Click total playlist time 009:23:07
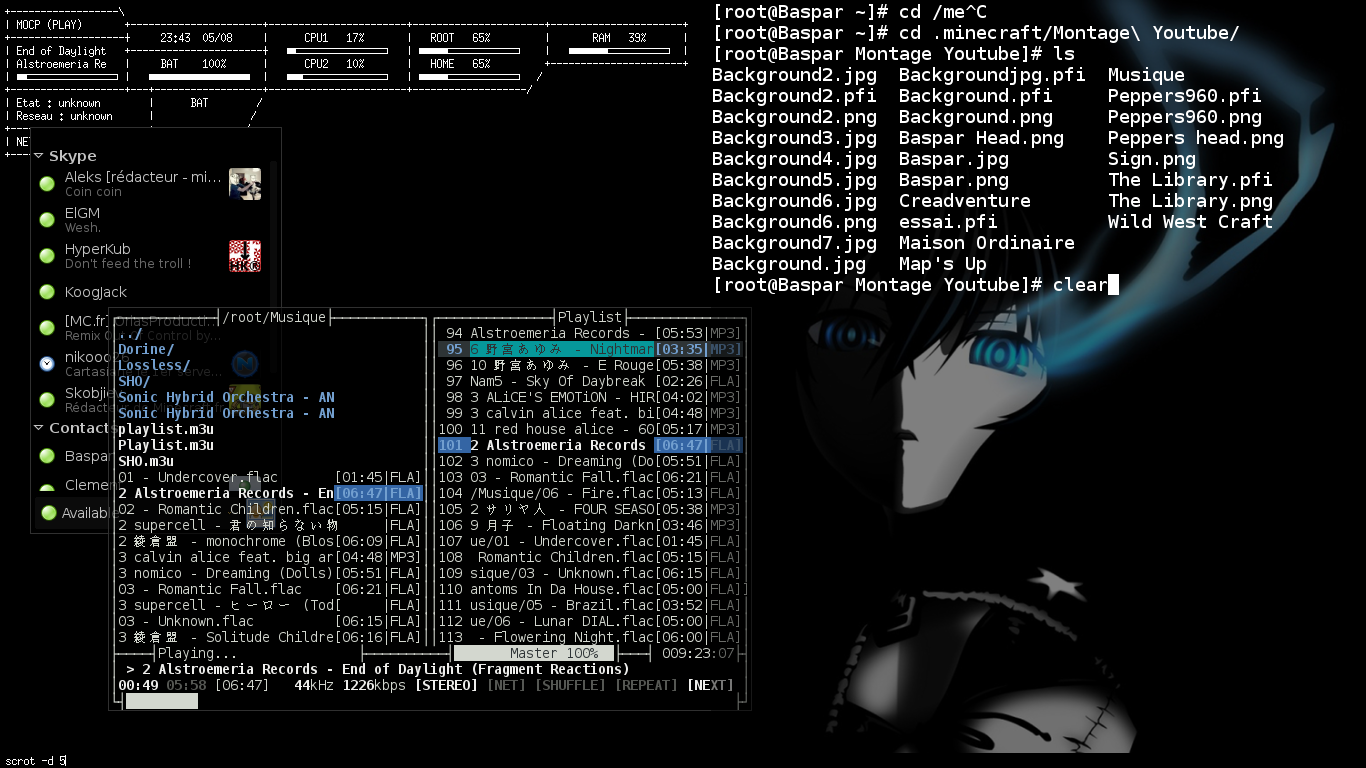This screenshot has width=1366, height=768. point(698,653)
